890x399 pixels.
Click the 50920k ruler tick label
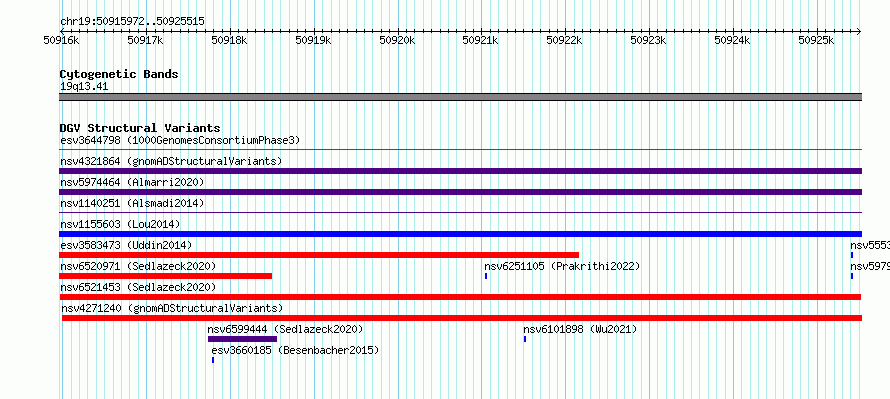pos(397,40)
